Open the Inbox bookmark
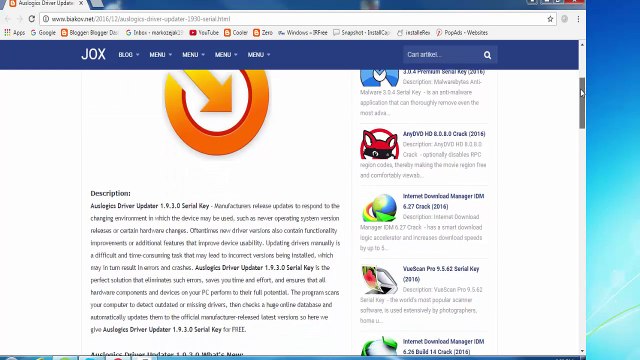The height and width of the screenshot is (360, 640). 154,33
